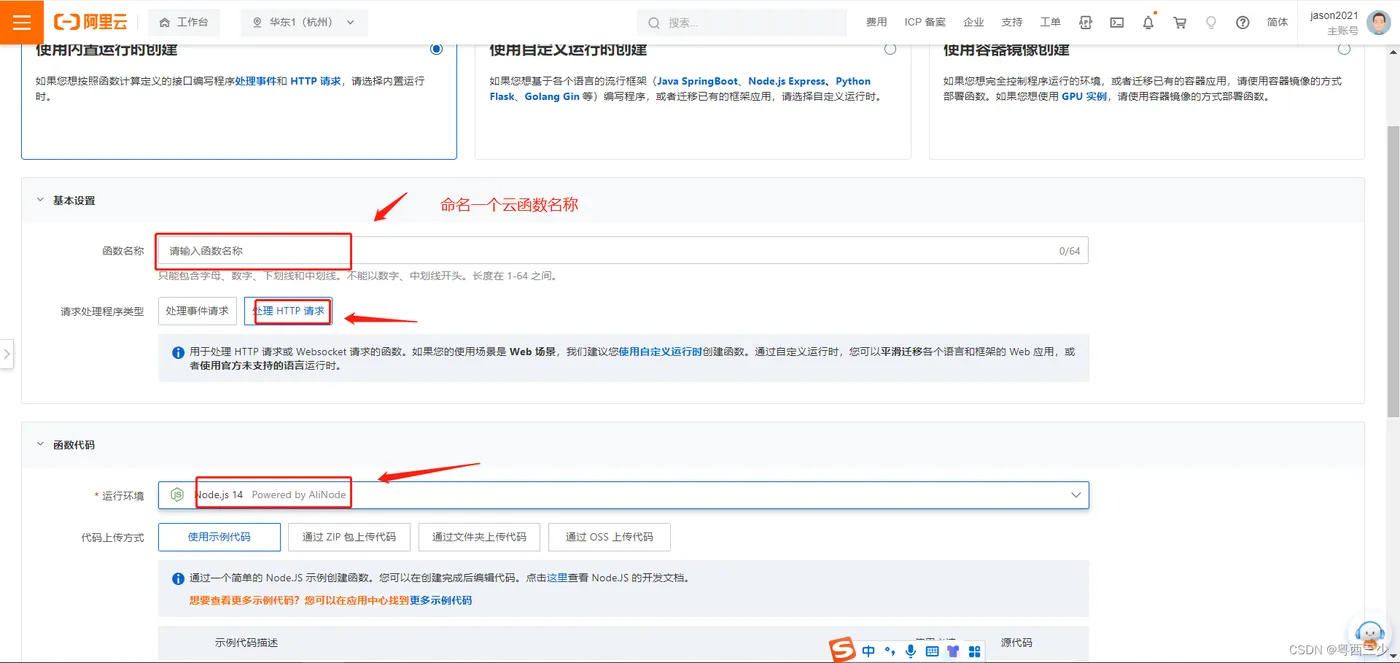Viewport: 1400px width, 663px height.
Task: Open the 工作台 workbench button
Action: [x=184, y=22]
